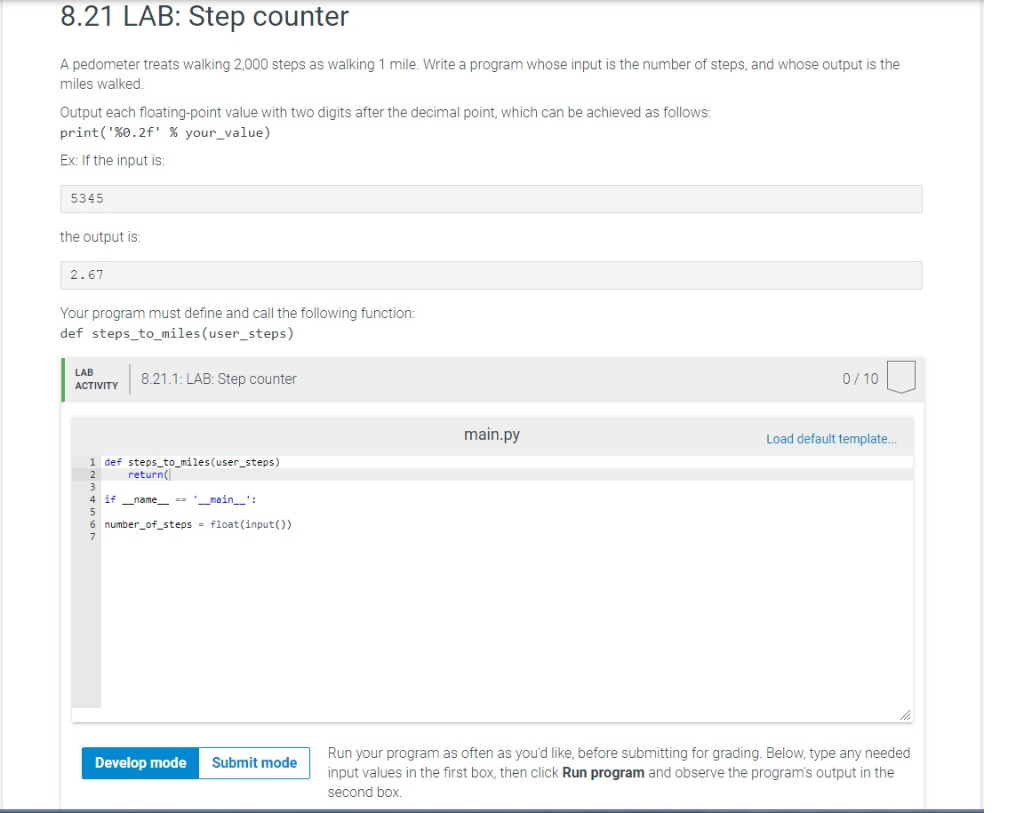Click the 8.21.1 LAB Step counter title
Image resolution: width=1024 pixels, height=813 pixels.
(x=217, y=378)
